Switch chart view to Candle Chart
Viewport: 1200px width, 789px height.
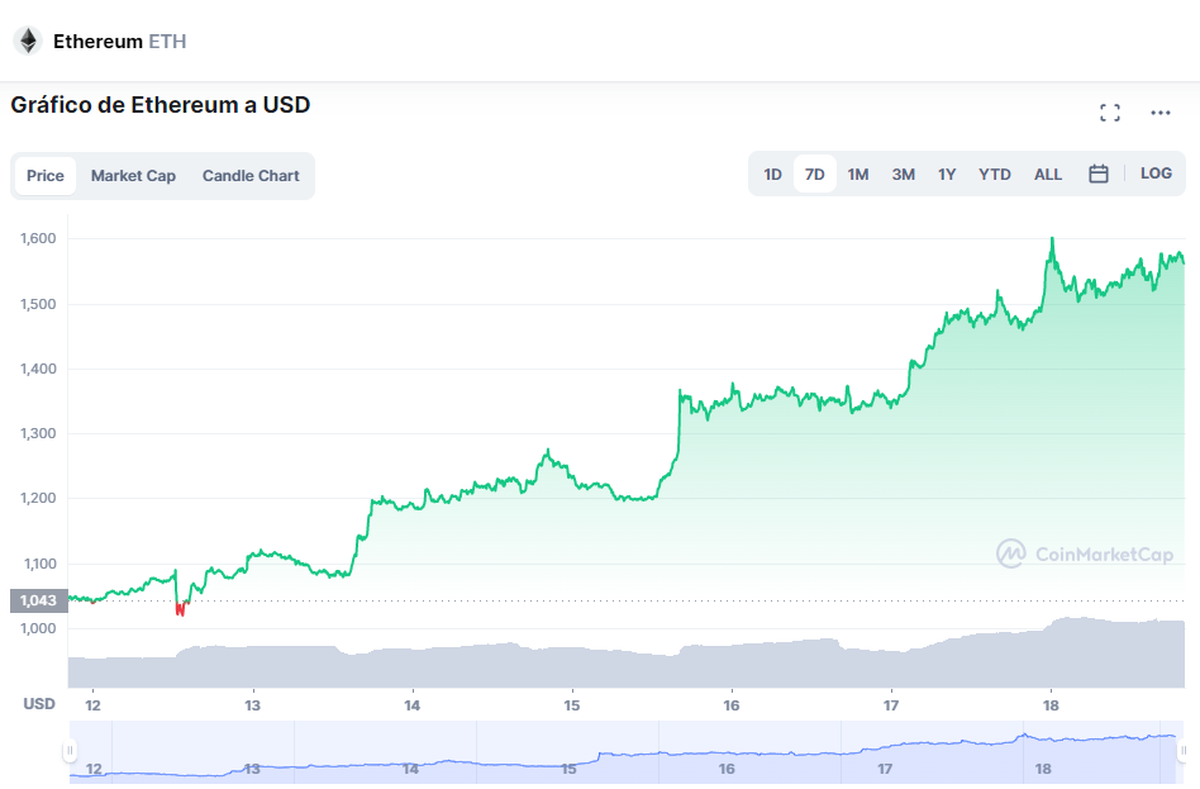(250, 175)
